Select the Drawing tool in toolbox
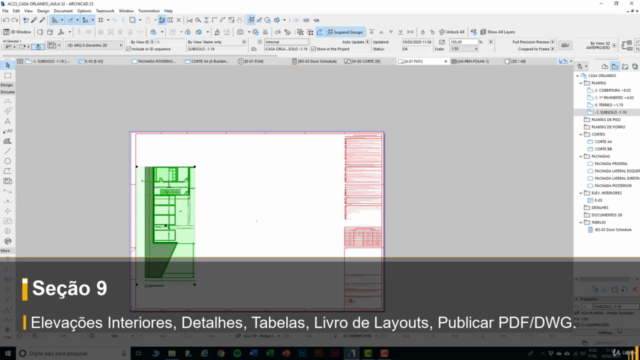The height and width of the screenshot is (360, 640). point(7,181)
